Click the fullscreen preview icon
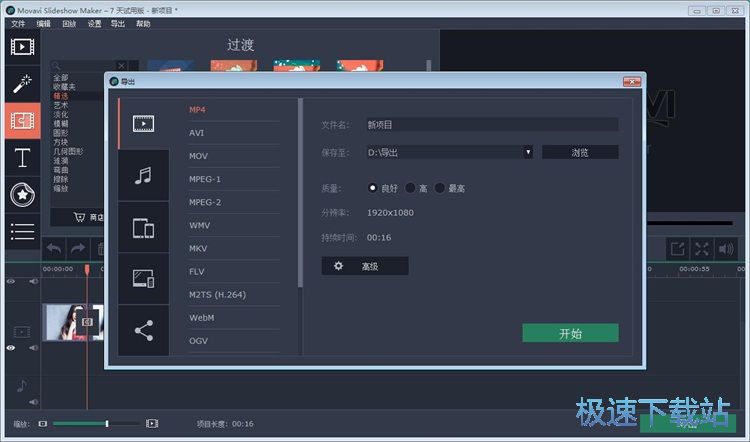Screen dimensions: 750x442 click(x=702, y=249)
